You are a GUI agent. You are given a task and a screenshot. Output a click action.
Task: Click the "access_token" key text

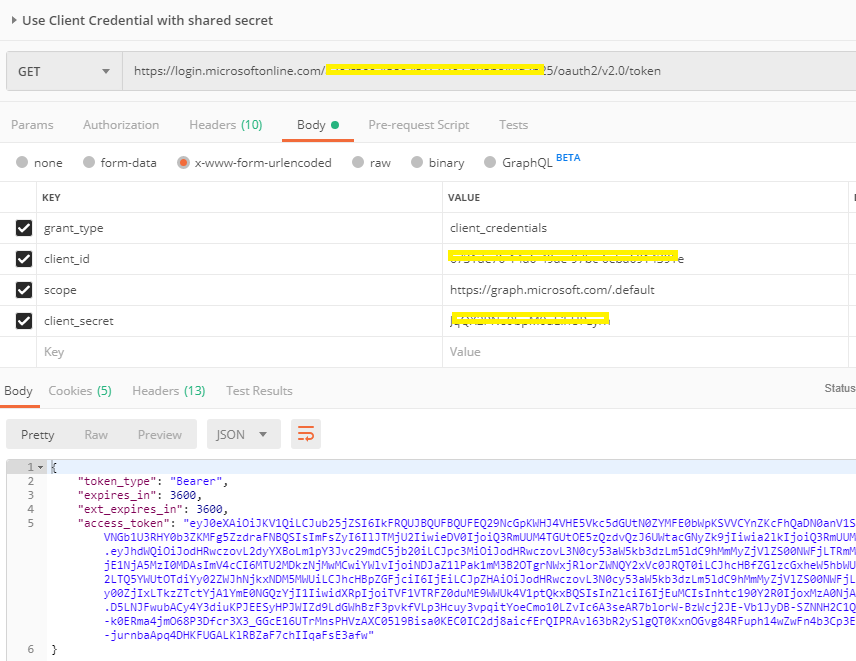click(x=127, y=523)
